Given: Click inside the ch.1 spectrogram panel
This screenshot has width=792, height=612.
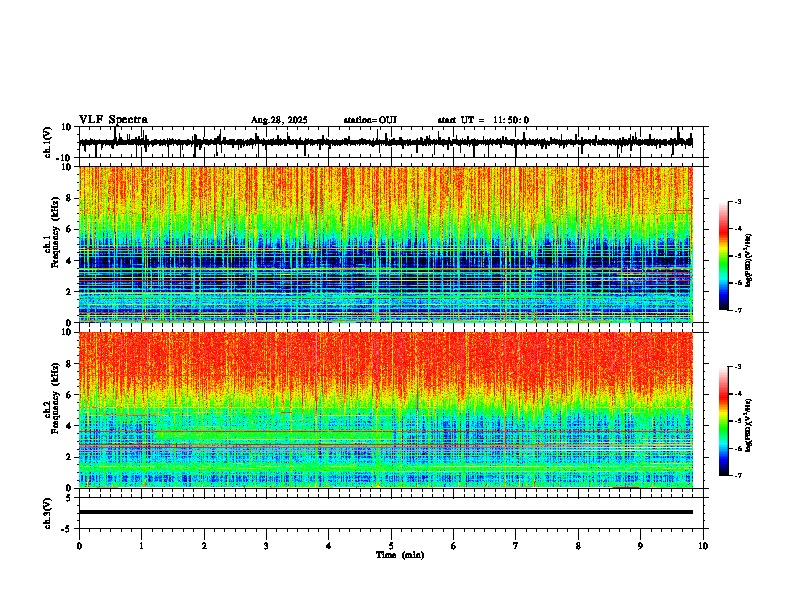Looking at the screenshot, I should click(386, 244).
